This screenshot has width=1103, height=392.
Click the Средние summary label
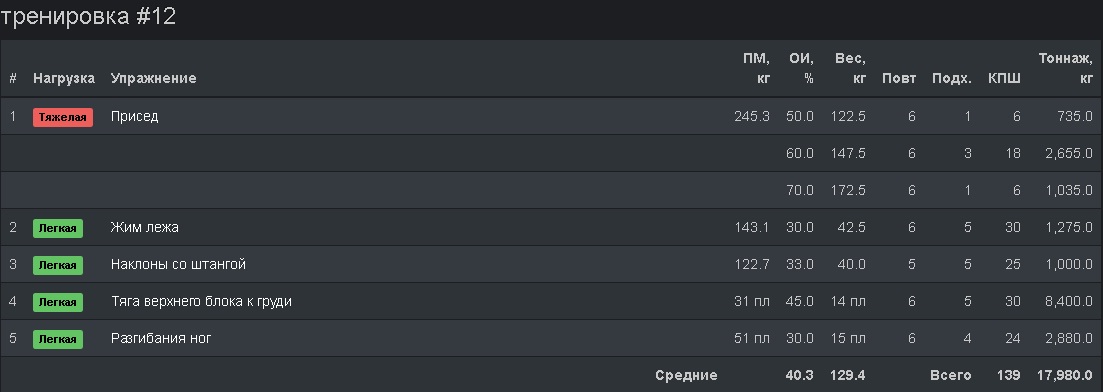coord(686,375)
